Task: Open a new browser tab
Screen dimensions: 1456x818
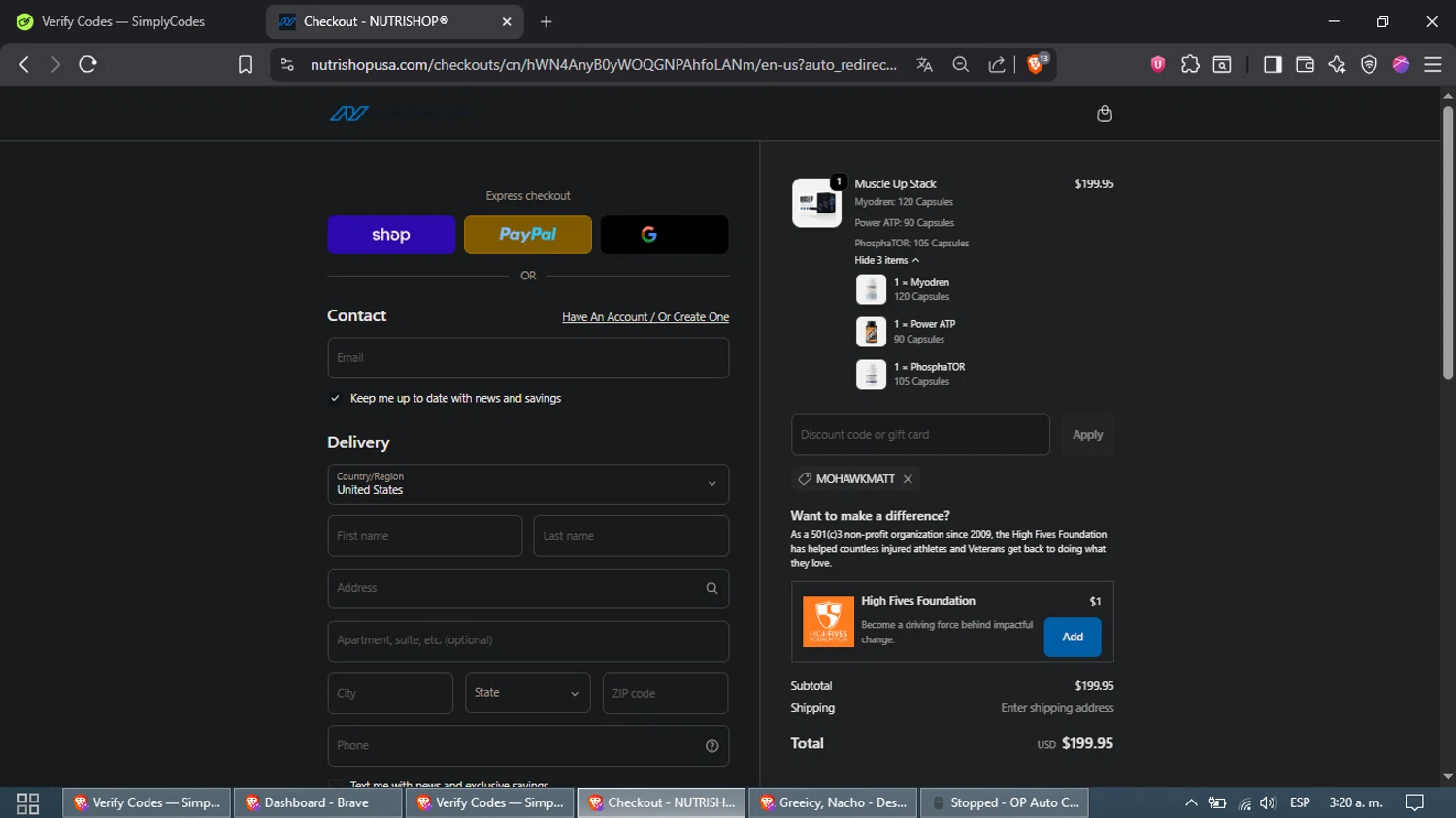Action: 546,21
